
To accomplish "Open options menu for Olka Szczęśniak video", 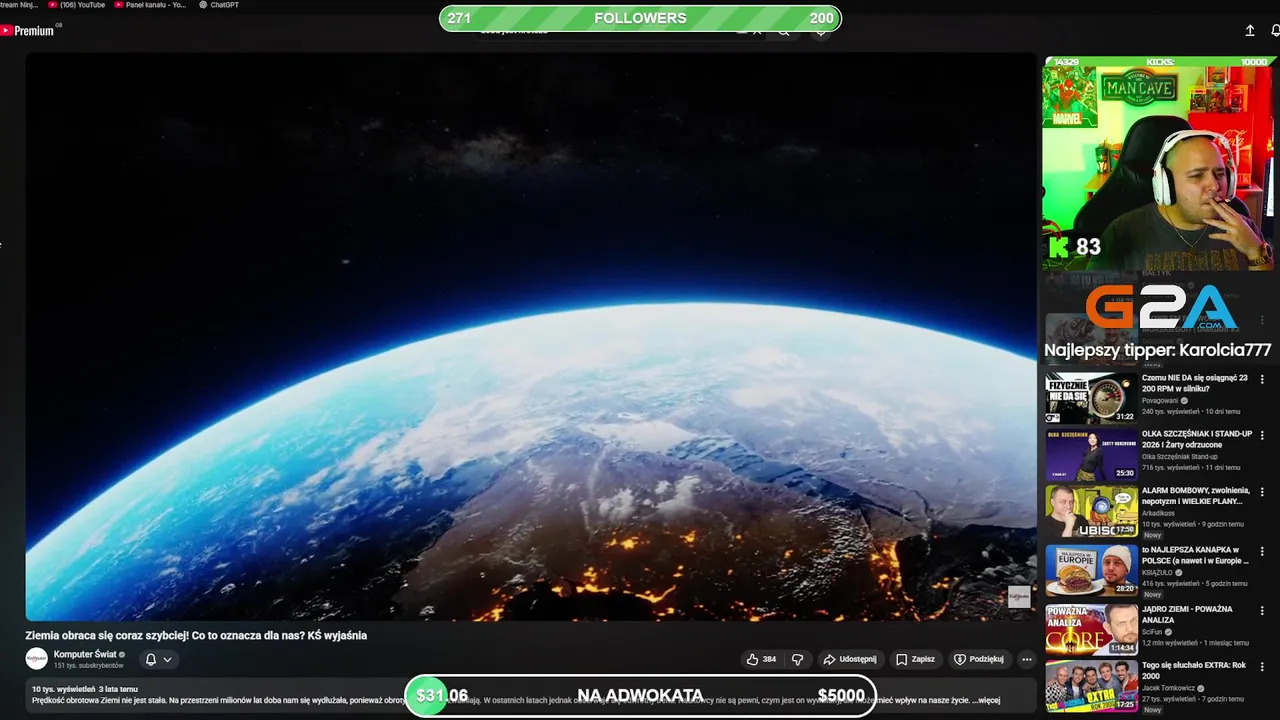I will pos(1262,436).
